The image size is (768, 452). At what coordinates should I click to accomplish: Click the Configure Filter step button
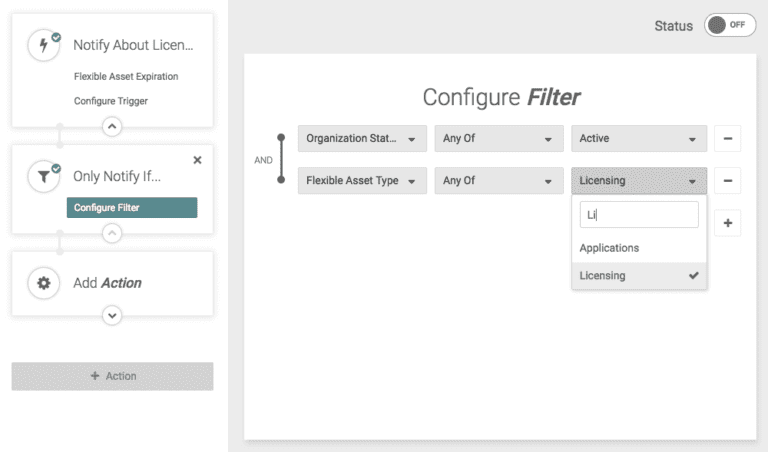pyautogui.click(x=132, y=208)
